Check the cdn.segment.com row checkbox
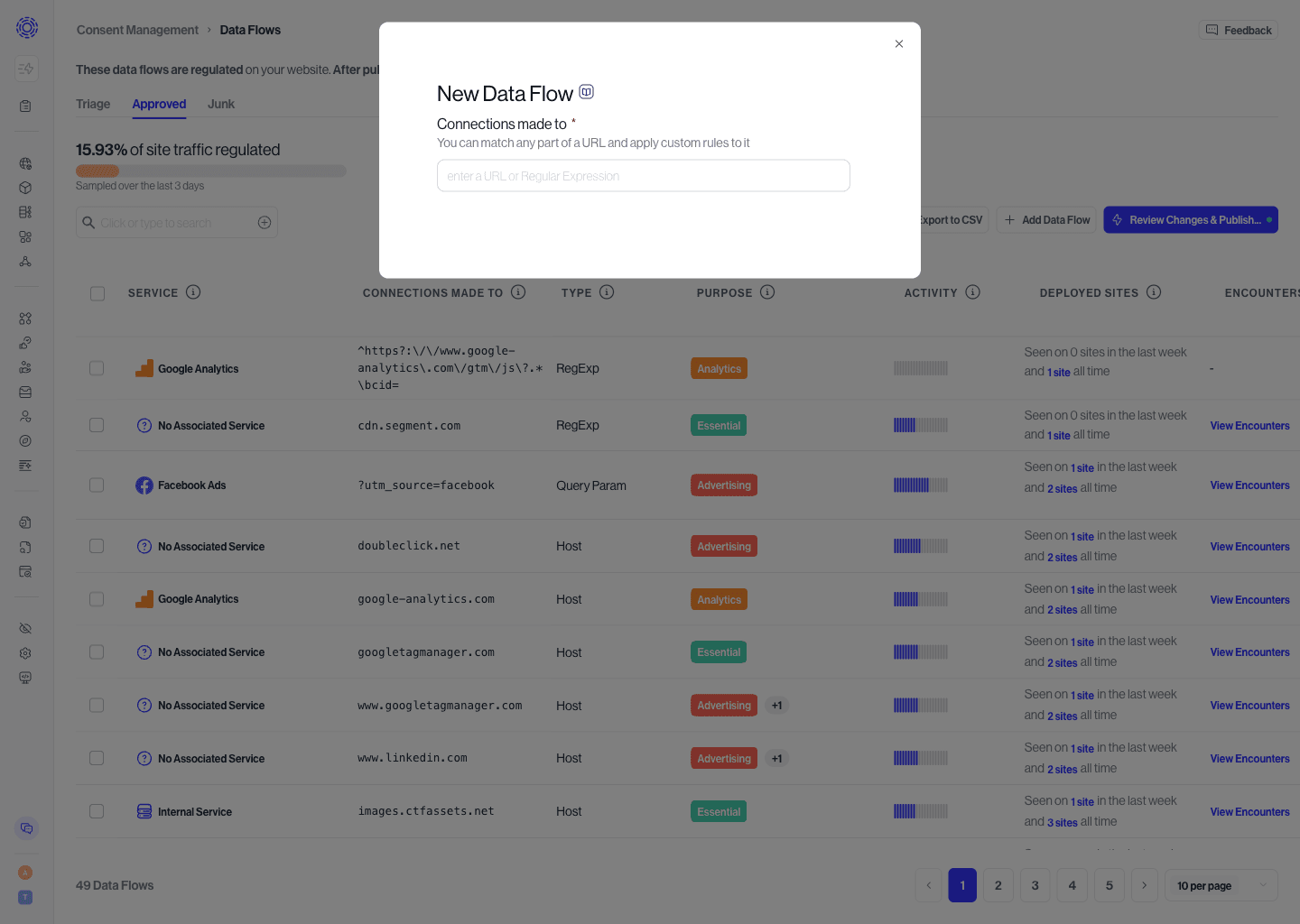 coord(97,425)
